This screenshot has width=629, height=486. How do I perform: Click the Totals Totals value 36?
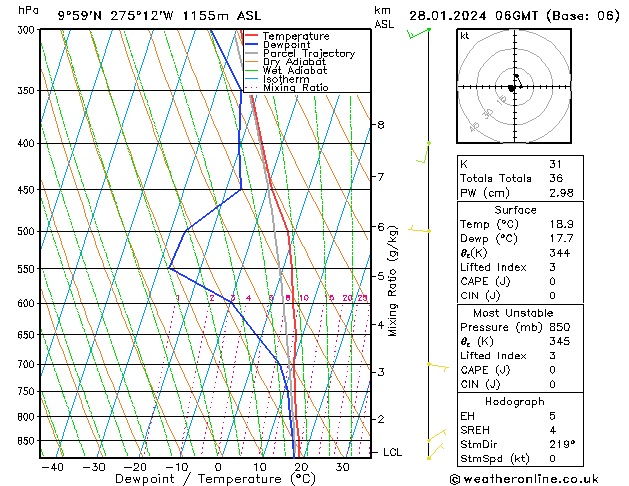[556, 178]
